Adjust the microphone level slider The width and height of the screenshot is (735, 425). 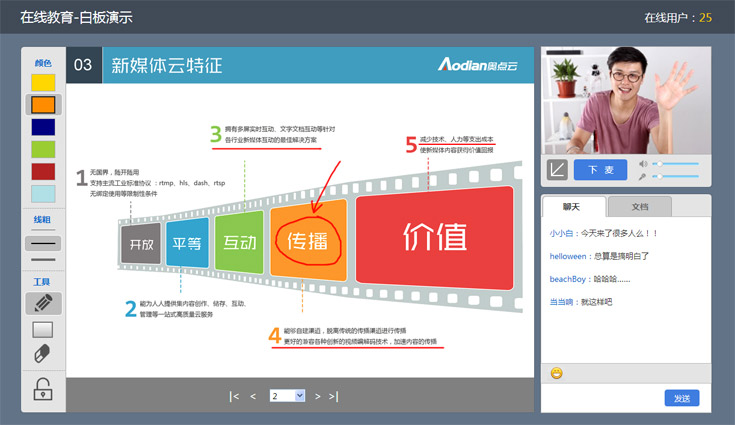(675, 176)
